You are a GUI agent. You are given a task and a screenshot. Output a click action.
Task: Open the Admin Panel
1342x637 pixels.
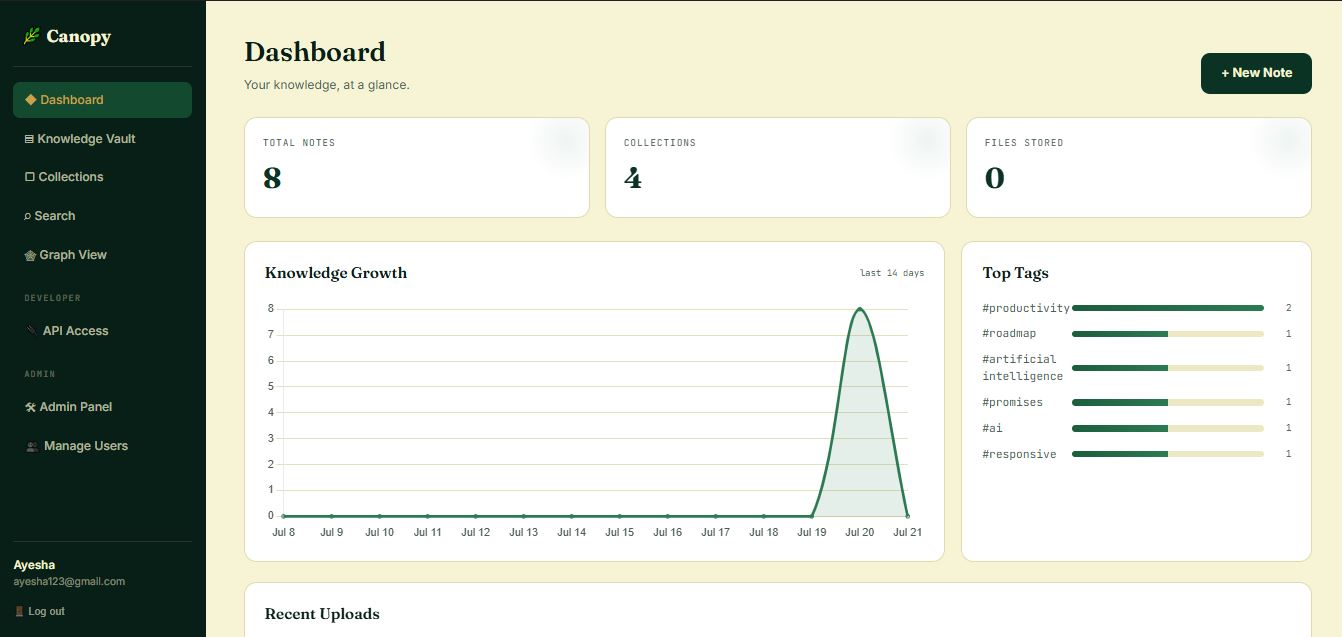[102, 407]
